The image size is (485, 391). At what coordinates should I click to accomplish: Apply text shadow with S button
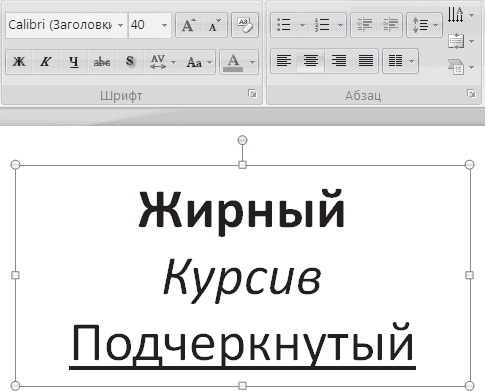(130, 62)
